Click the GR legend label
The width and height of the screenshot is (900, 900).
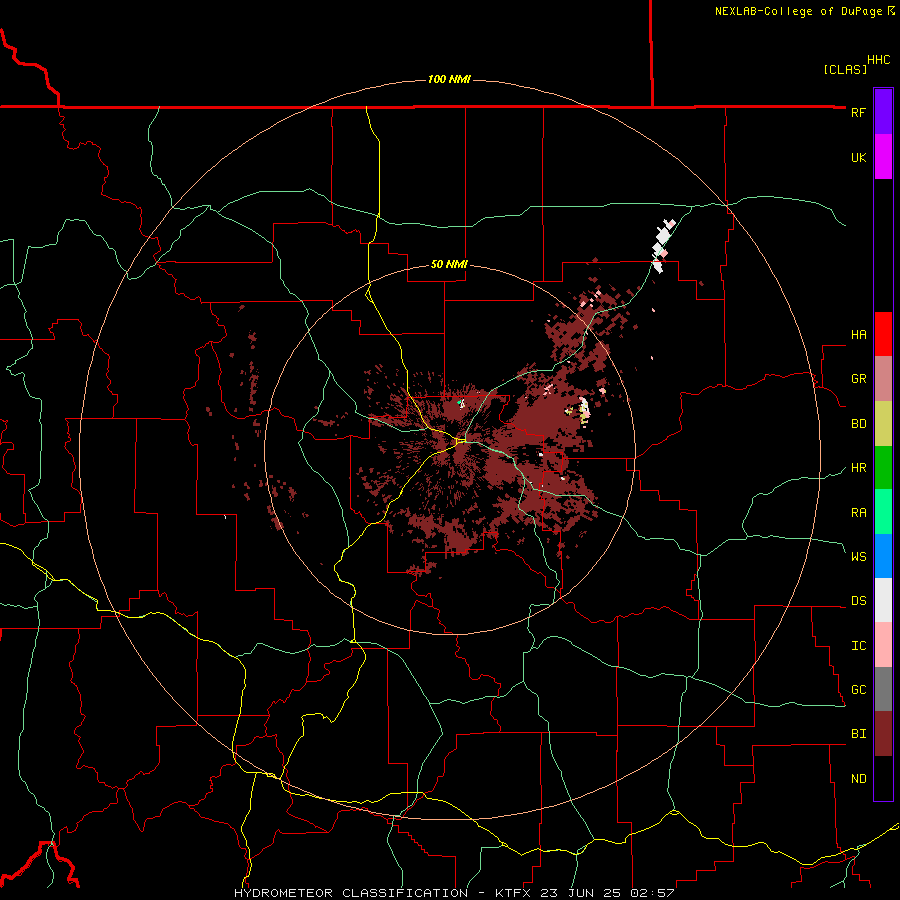pyautogui.click(x=858, y=379)
